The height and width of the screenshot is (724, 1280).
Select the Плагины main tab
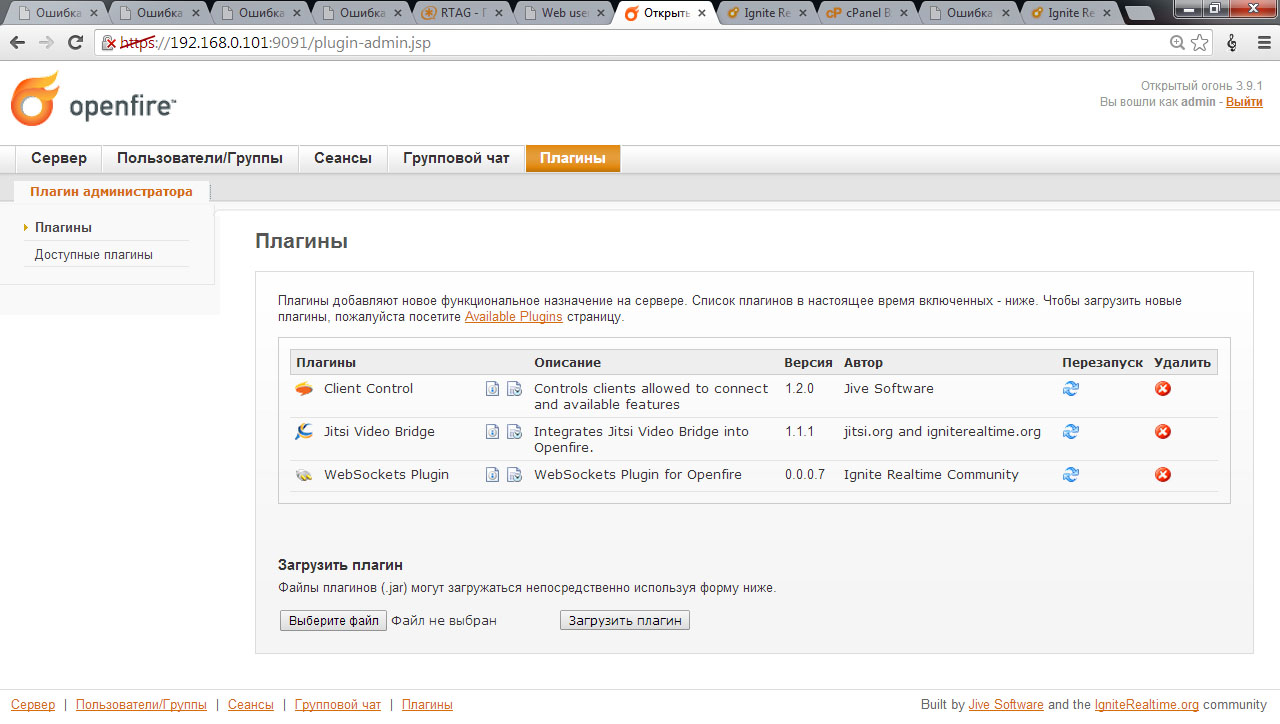(573, 158)
